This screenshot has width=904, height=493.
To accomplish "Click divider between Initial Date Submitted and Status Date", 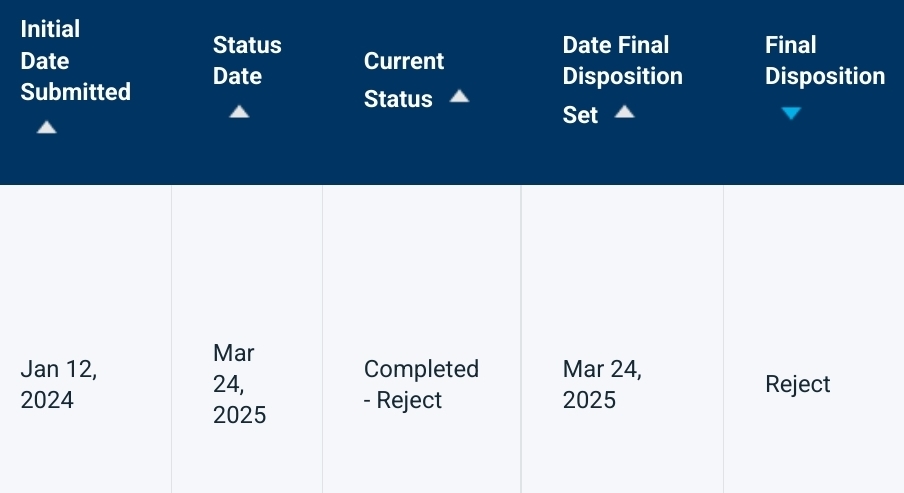I will point(171,340).
